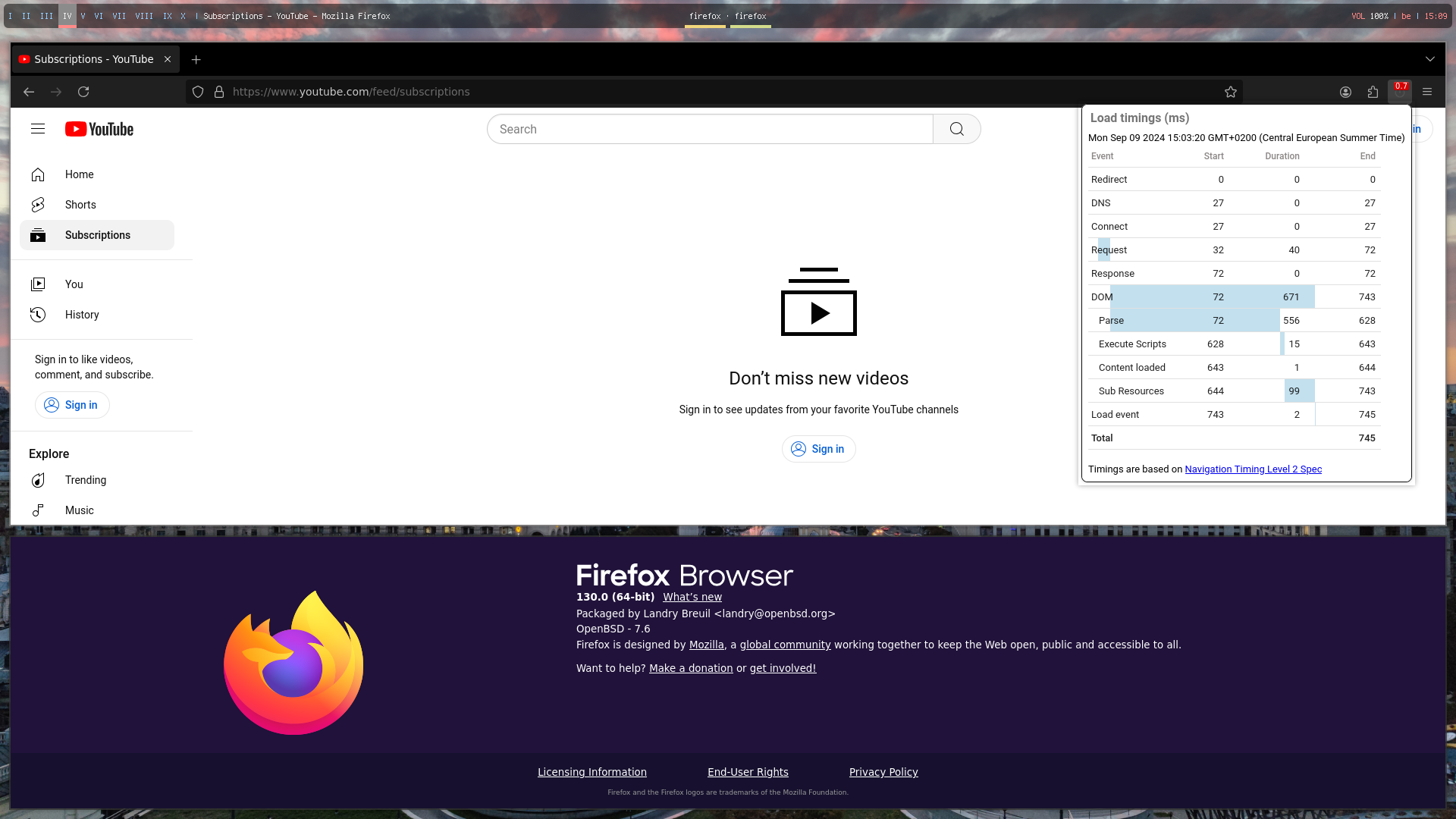Viewport: 1456px width, 819px height.
Task: Toggle the YouTube guide hamburger menu
Action: click(x=38, y=129)
